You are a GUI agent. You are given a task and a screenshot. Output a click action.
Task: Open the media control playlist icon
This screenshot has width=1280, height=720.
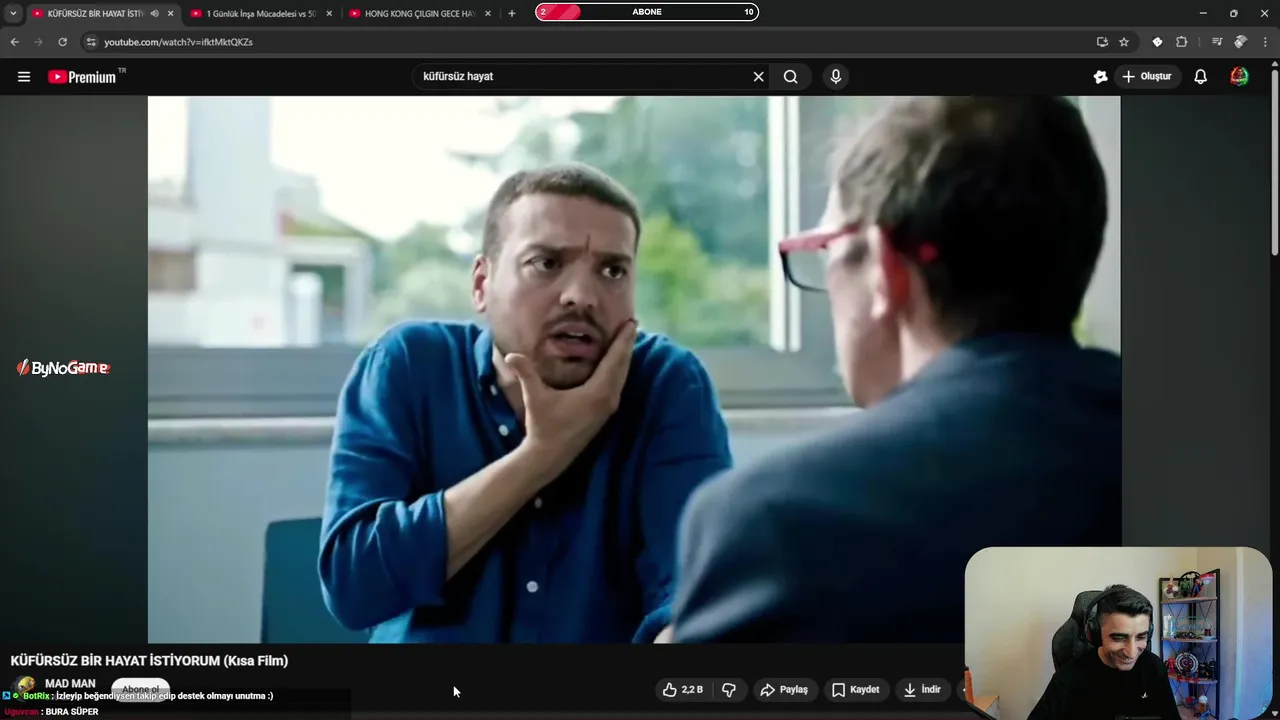tap(1216, 42)
